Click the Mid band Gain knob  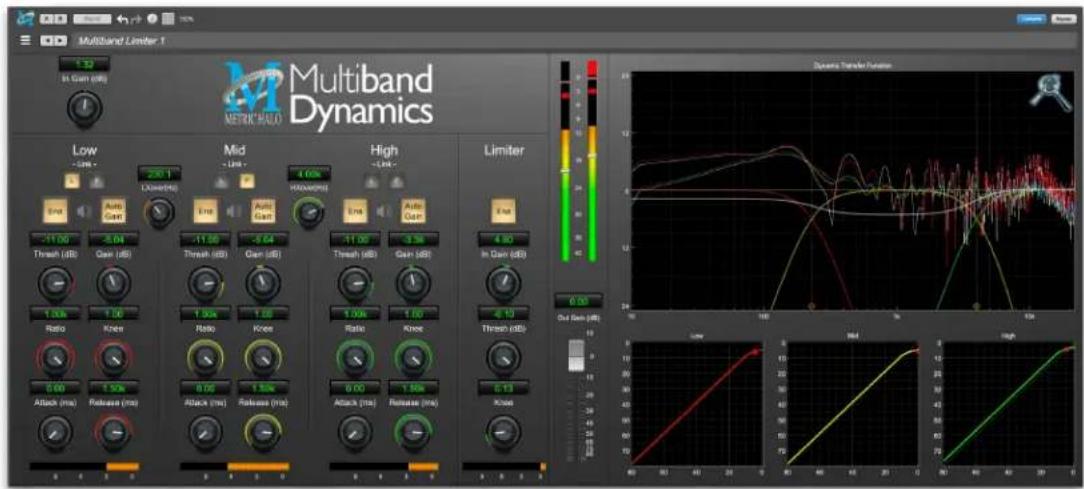(263, 283)
